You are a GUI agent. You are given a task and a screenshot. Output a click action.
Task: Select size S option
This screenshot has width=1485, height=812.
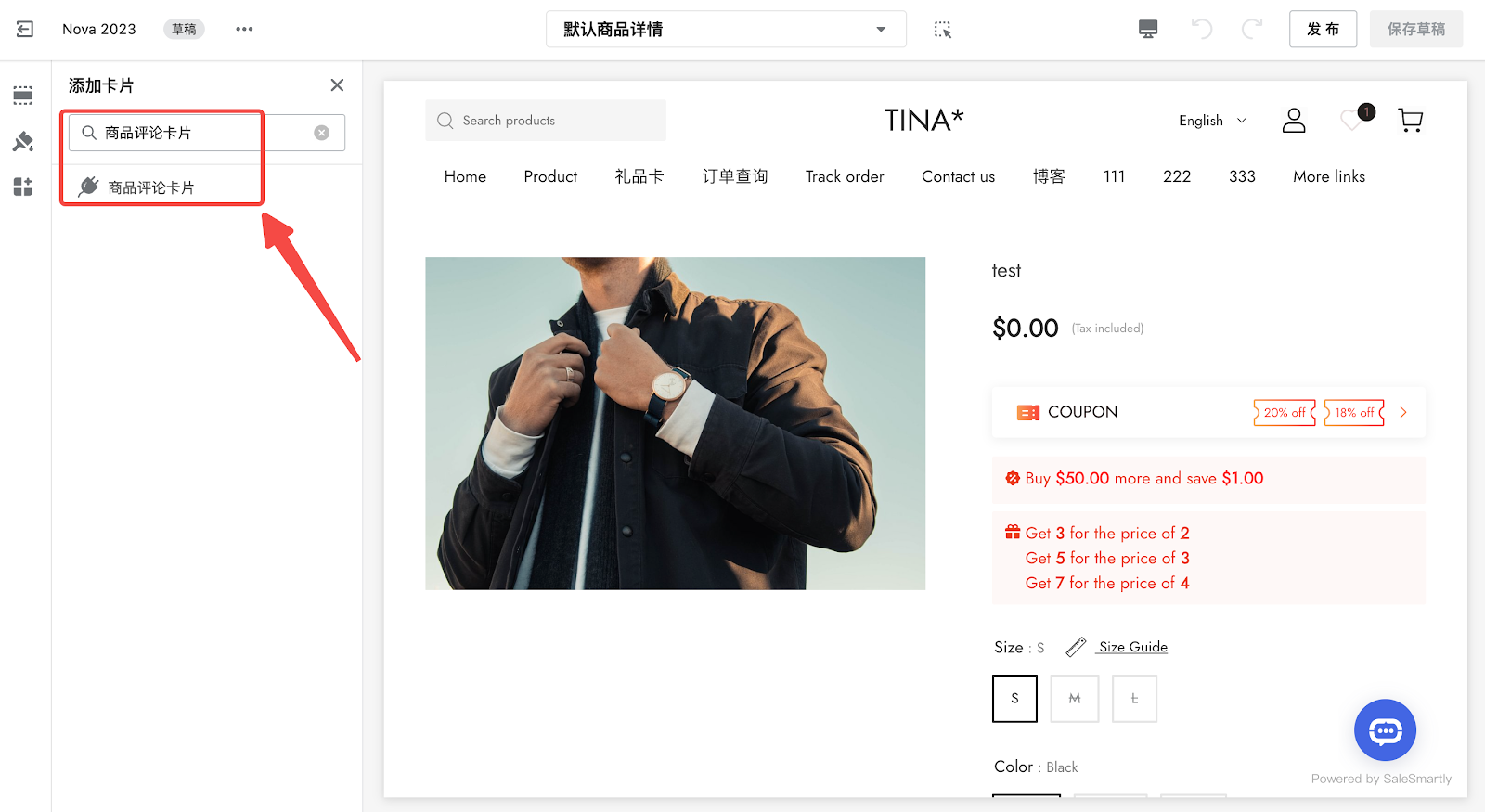[1014, 699]
